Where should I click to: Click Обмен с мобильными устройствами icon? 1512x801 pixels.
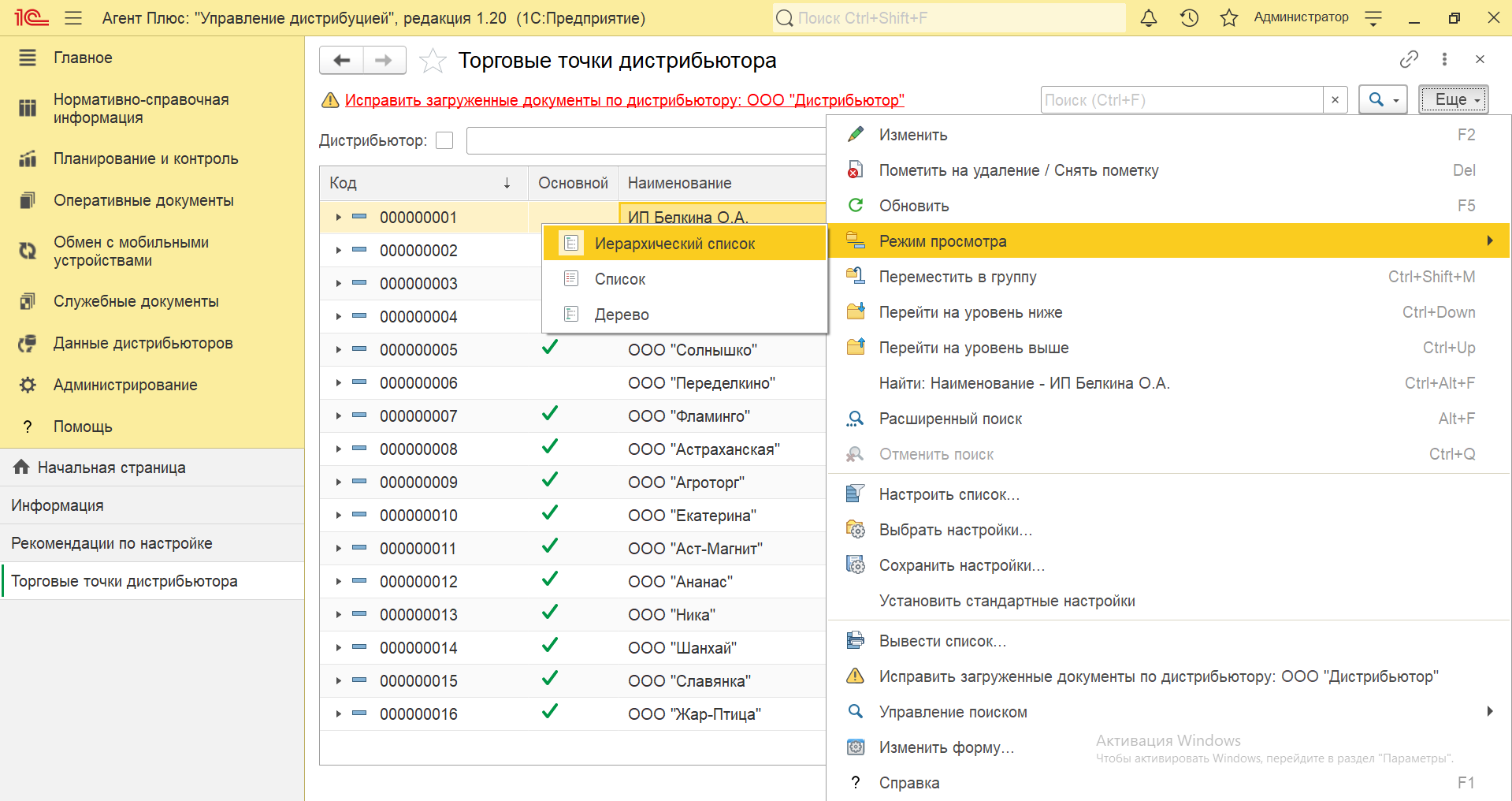click(28, 251)
